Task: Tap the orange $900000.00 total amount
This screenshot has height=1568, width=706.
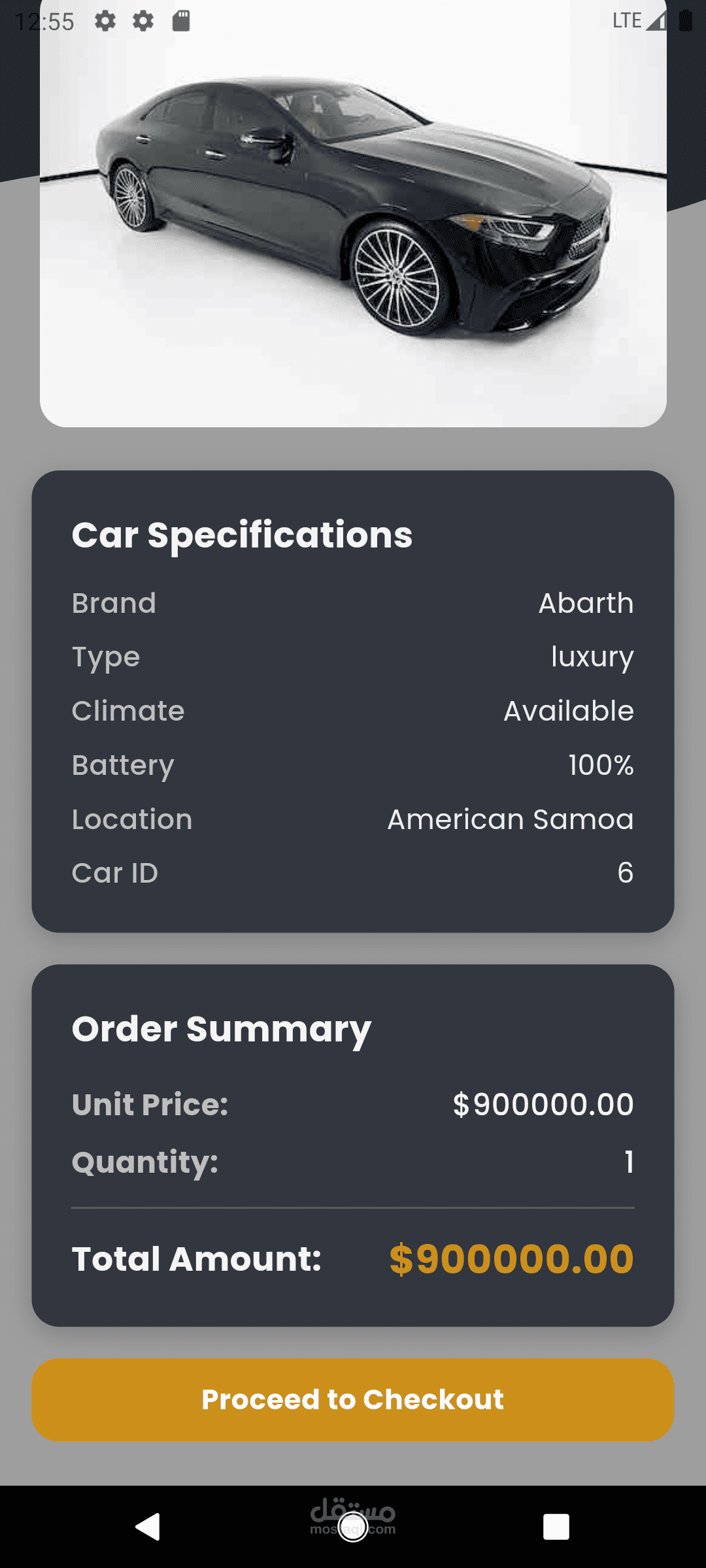Action: [511, 1259]
